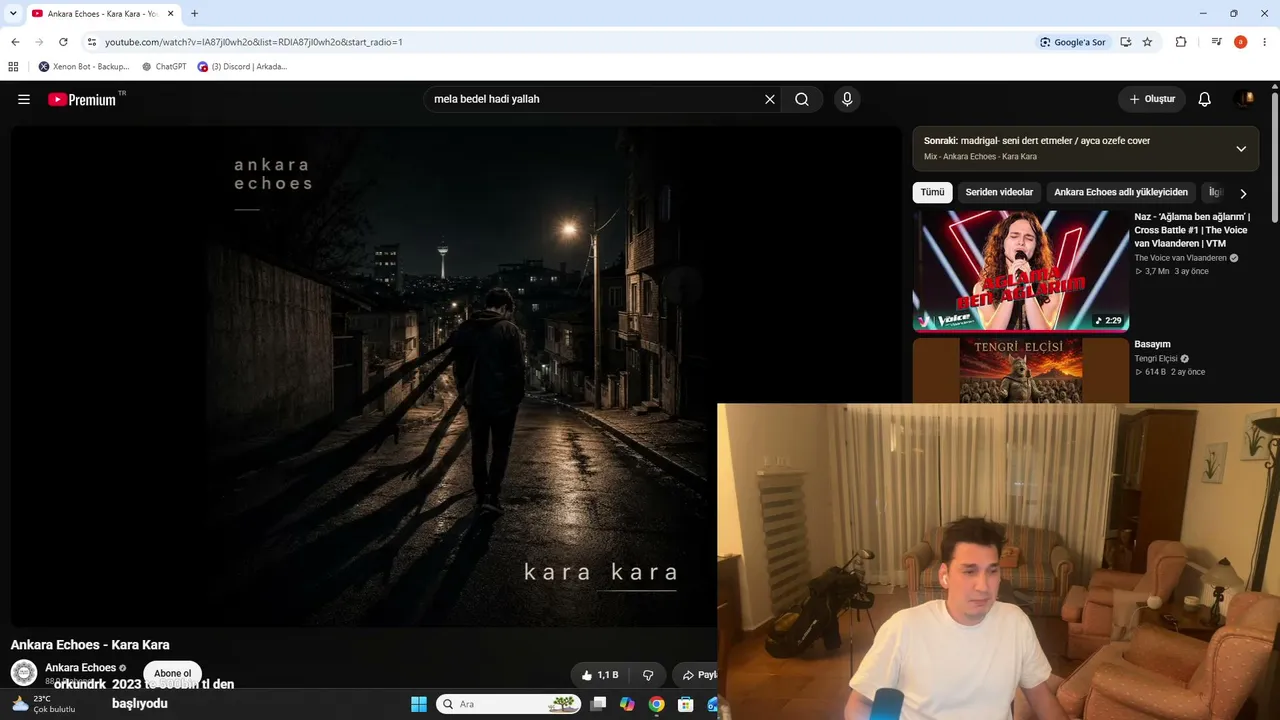Click the Google'a Sor lens button
The width and height of the screenshot is (1280, 720).
click(1072, 42)
